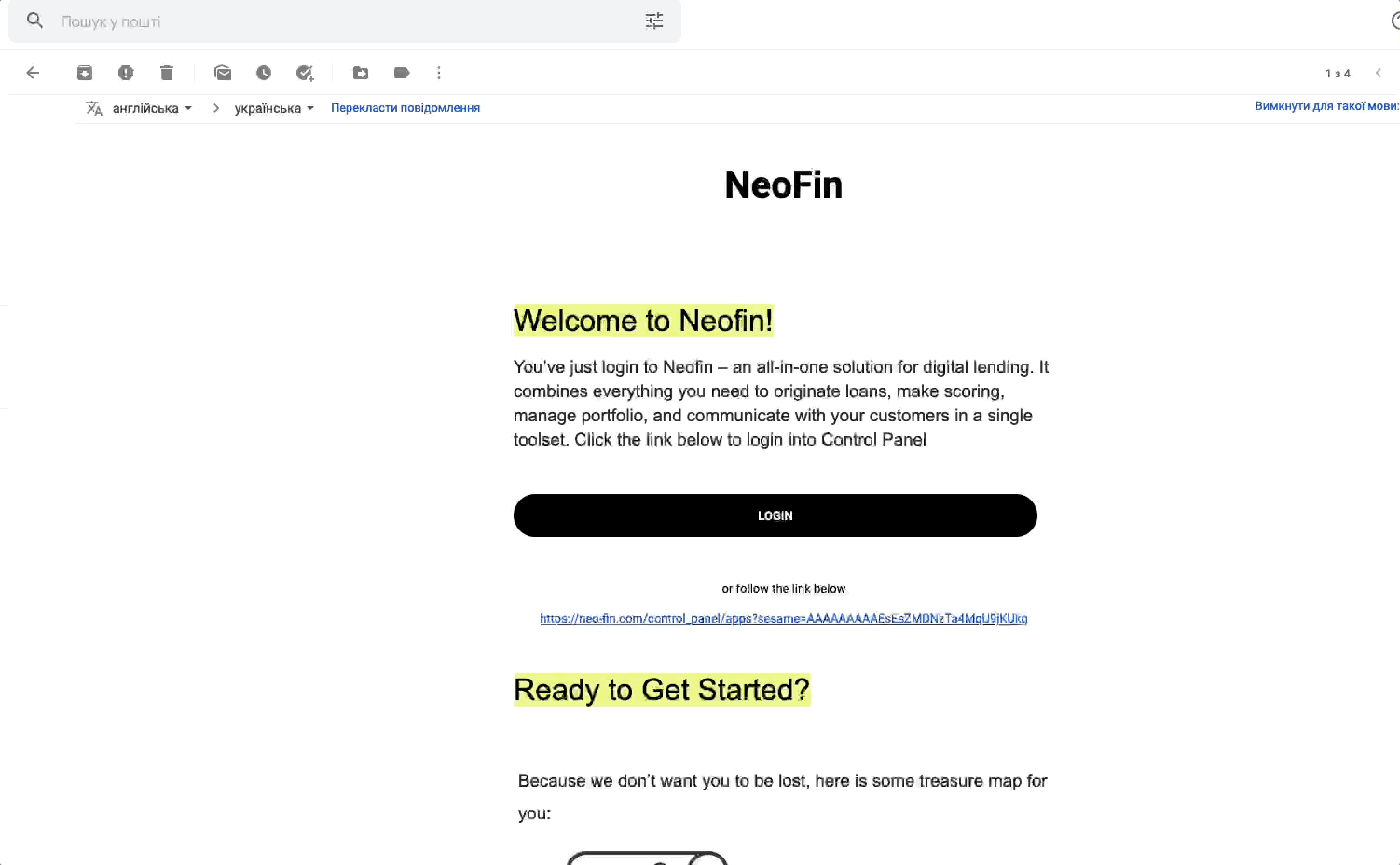The image size is (1400, 865).
Task: Add this email to Tasks
Action: pos(305,73)
